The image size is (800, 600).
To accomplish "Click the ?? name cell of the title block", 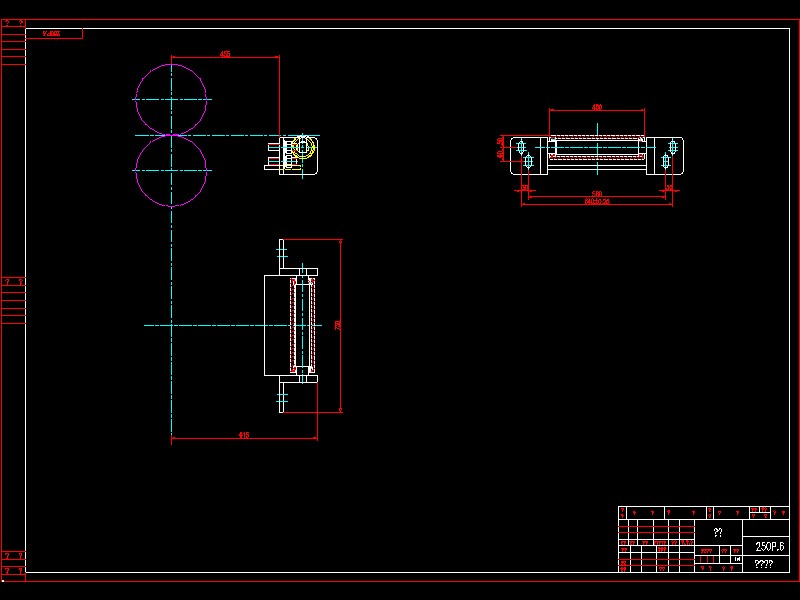I will (x=716, y=532).
